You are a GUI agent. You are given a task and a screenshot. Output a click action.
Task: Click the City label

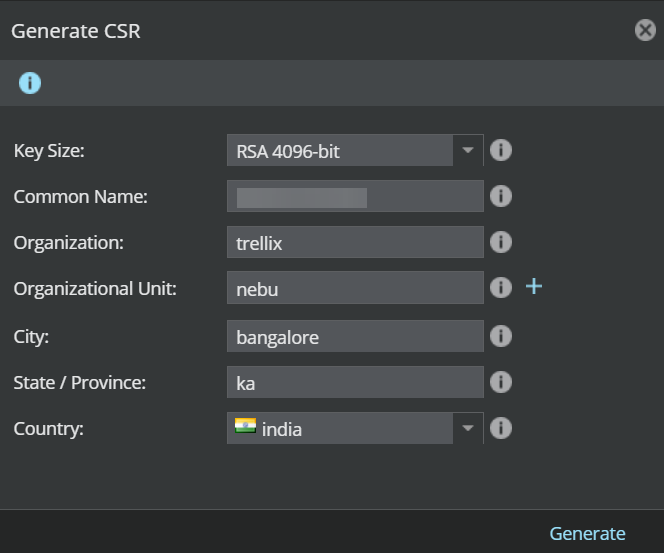(31, 337)
